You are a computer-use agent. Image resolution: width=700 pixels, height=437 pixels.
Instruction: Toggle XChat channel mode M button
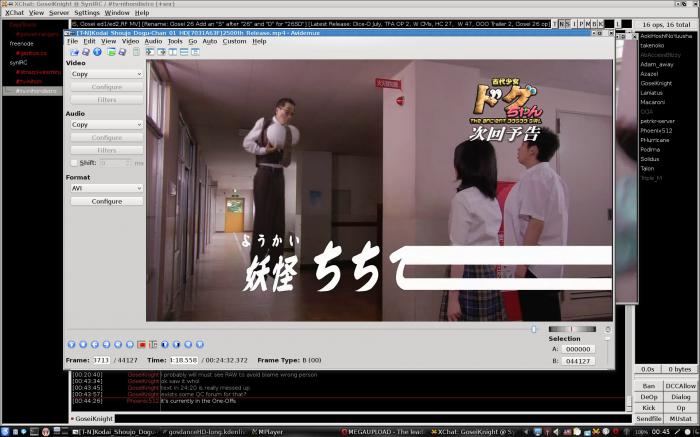pyautogui.click(x=588, y=24)
